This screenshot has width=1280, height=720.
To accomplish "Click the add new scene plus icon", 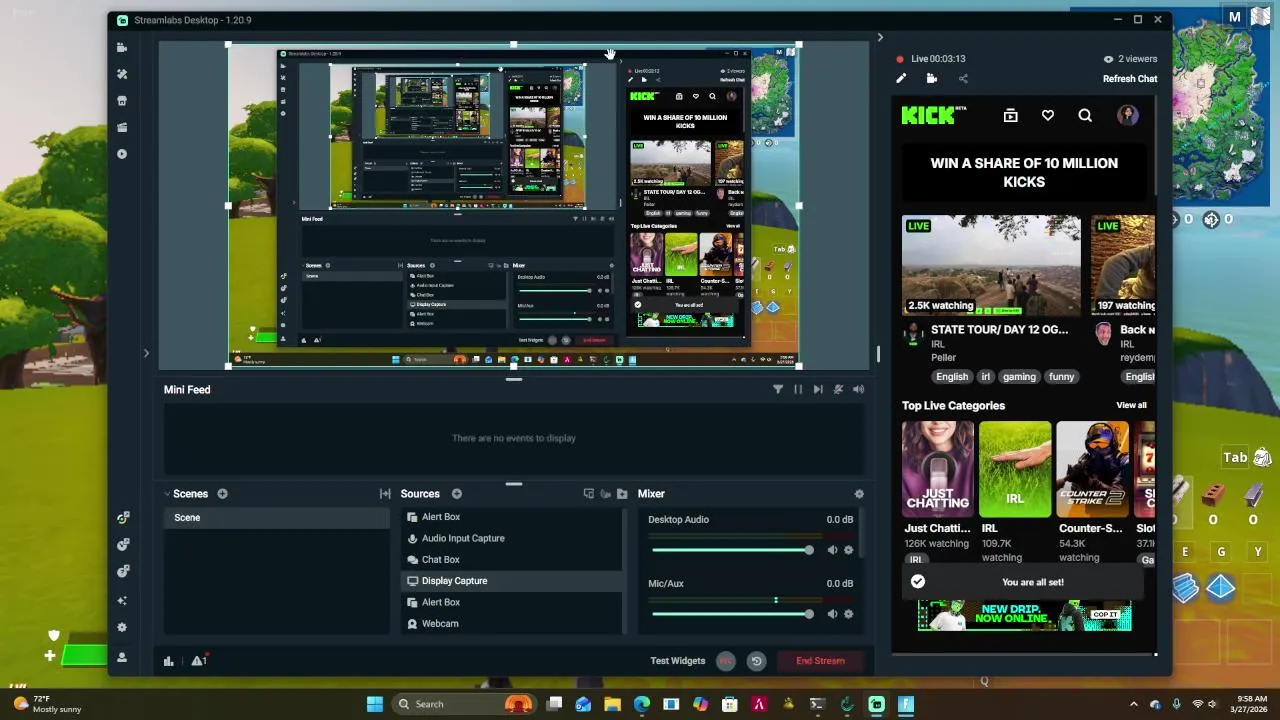I will tap(222, 494).
